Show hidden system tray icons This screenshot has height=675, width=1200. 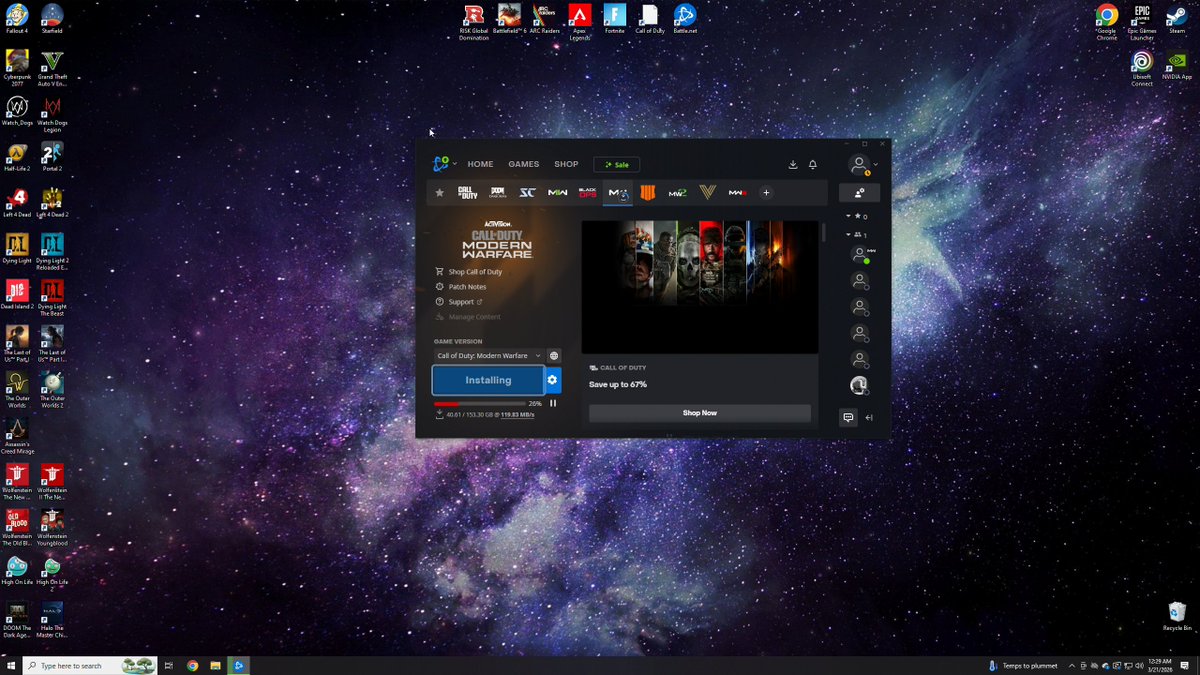[x=1072, y=666]
